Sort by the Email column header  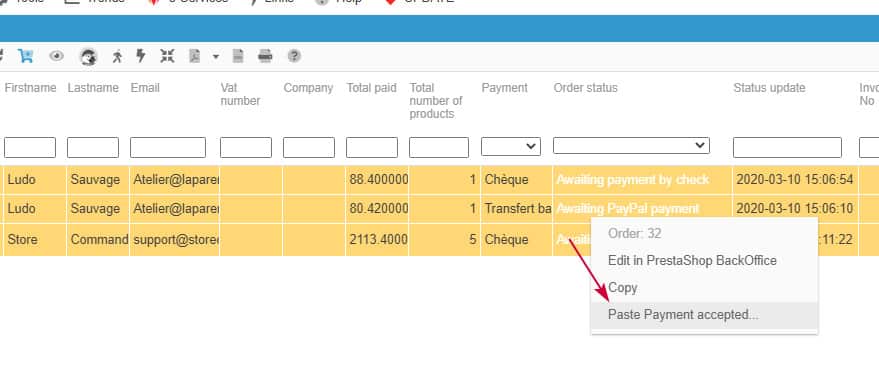[145, 88]
